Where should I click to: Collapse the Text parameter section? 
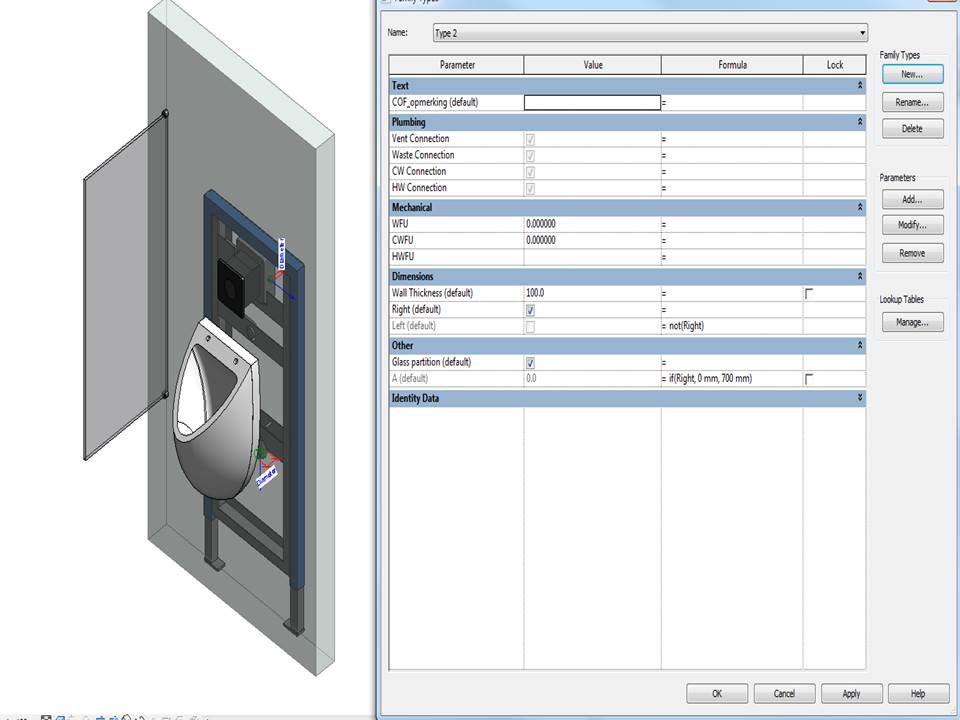click(857, 85)
